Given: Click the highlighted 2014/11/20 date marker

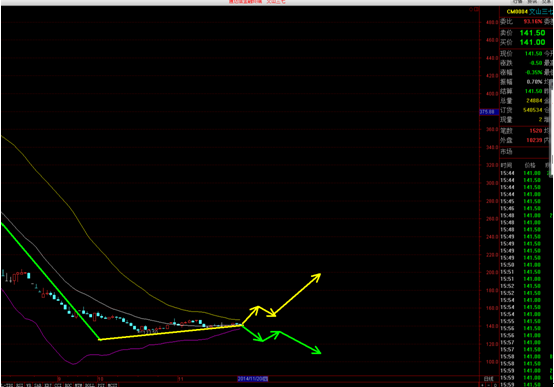Looking at the screenshot, I should click(x=253, y=379).
